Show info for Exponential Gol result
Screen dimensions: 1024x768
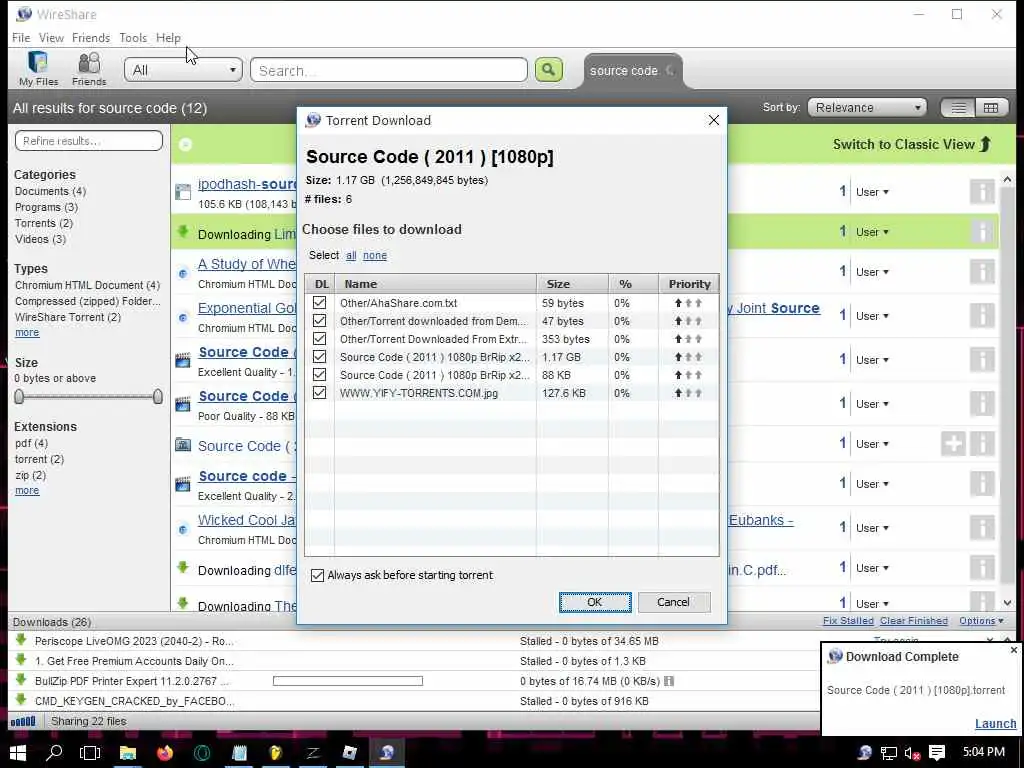pyautogui.click(x=982, y=315)
